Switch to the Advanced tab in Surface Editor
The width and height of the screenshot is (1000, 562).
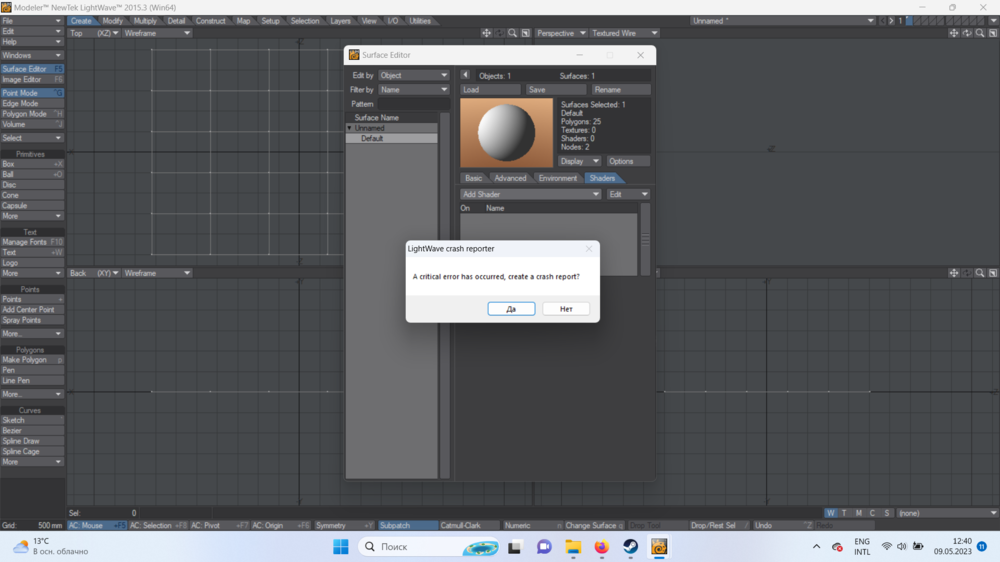(x=510, y=178)
